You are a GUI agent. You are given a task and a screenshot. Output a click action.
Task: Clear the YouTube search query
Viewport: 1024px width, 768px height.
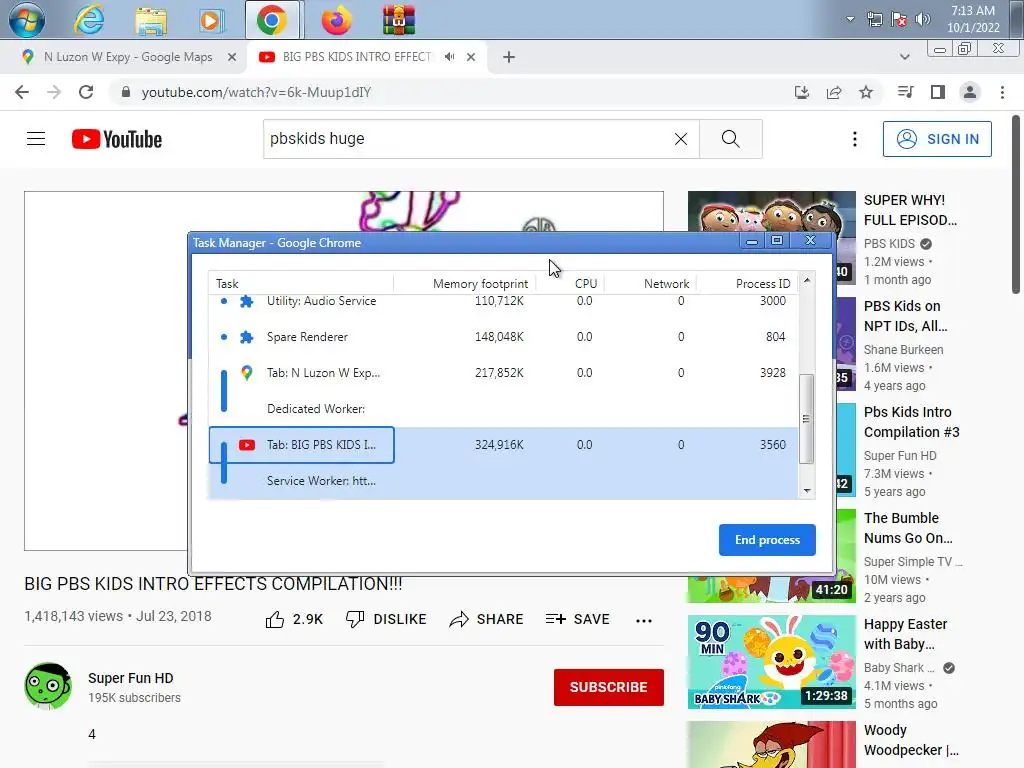pyautogui.click(x=680, y=139)
